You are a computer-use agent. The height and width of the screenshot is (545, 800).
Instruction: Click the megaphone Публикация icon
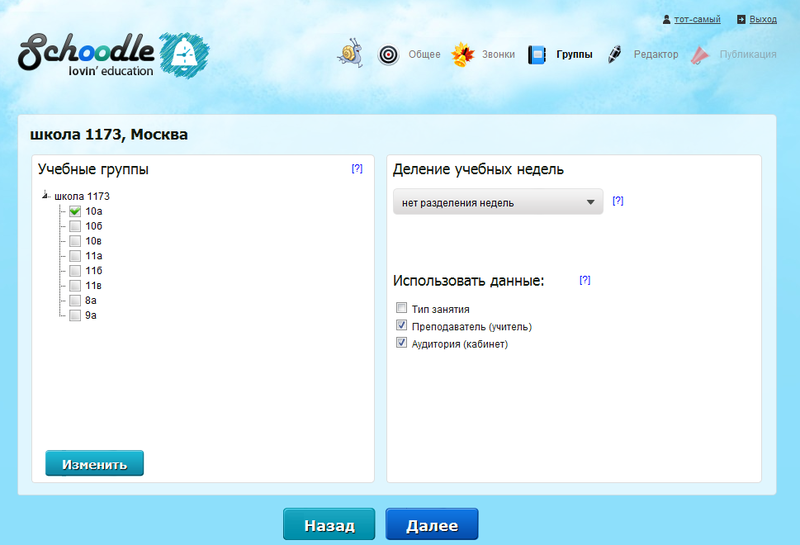700,55
